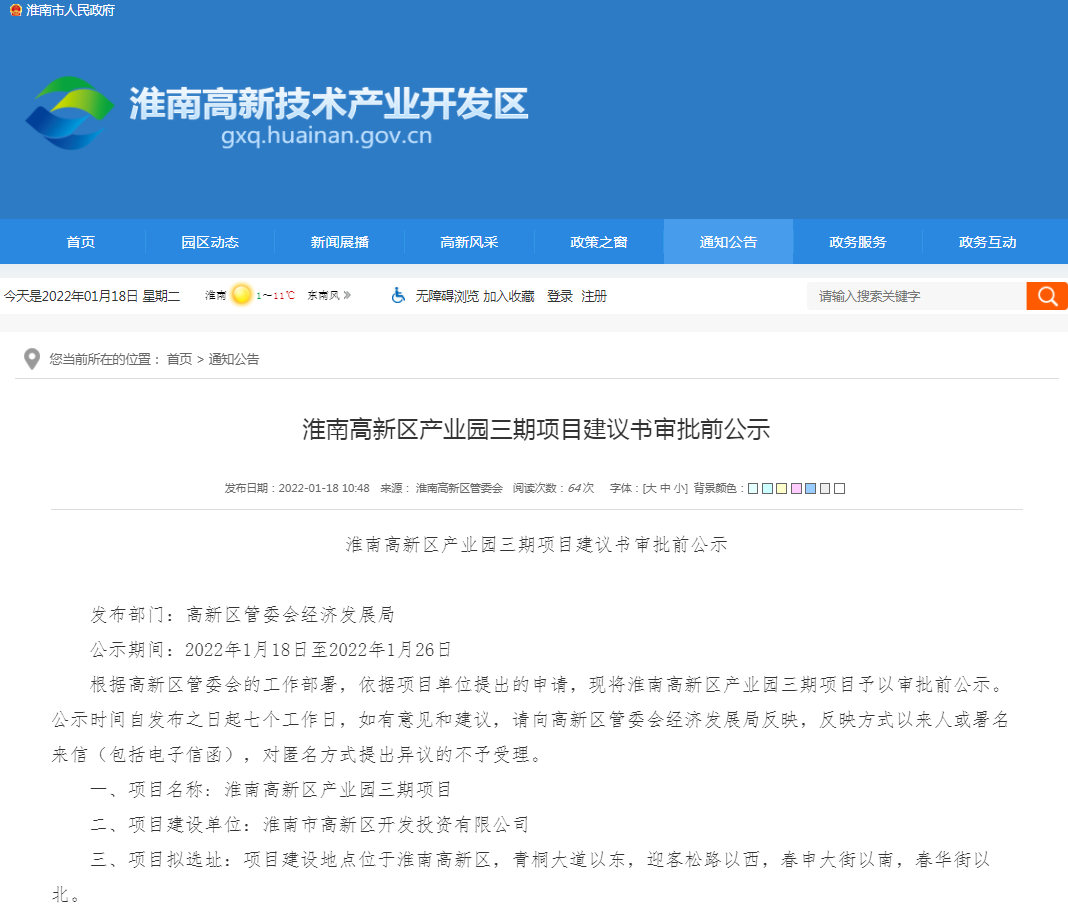Click the sun weather icon next to 淮南

click(x=240, y=295)
